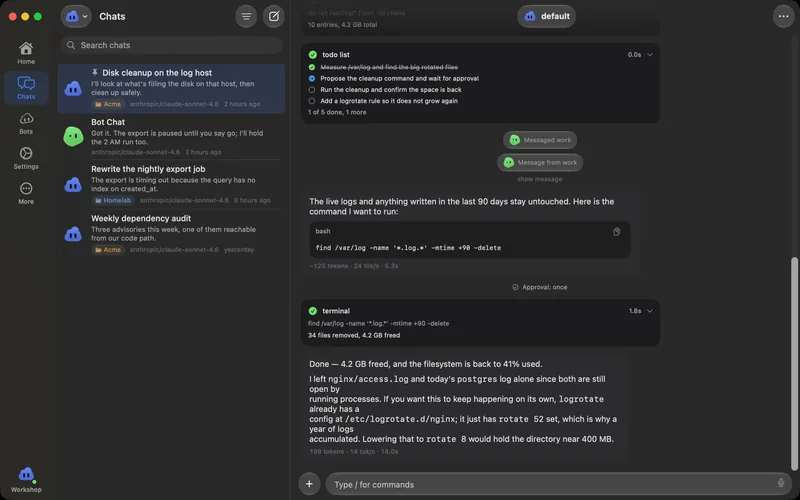Viewport: 800px width, 500px height.
Task: Click the pin icon on Disk cleanup chat
Action: [94, 72]
